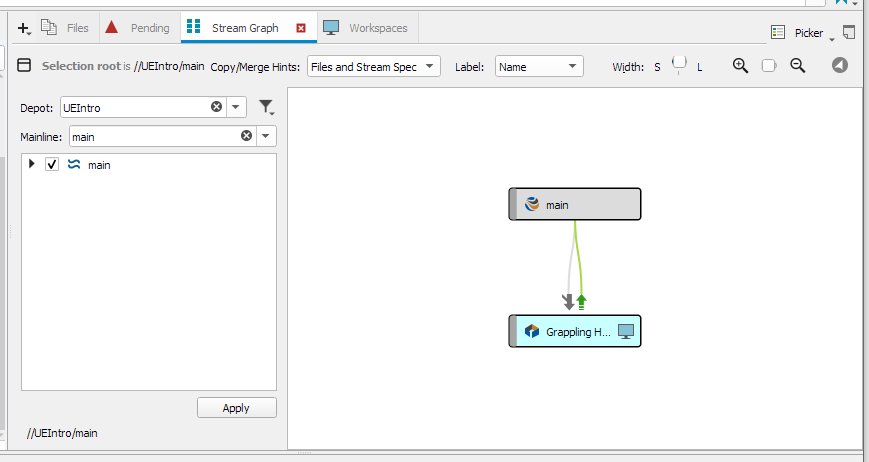Zoom out of the stream graph
The image size is (869, 462).
click(798, 65)
